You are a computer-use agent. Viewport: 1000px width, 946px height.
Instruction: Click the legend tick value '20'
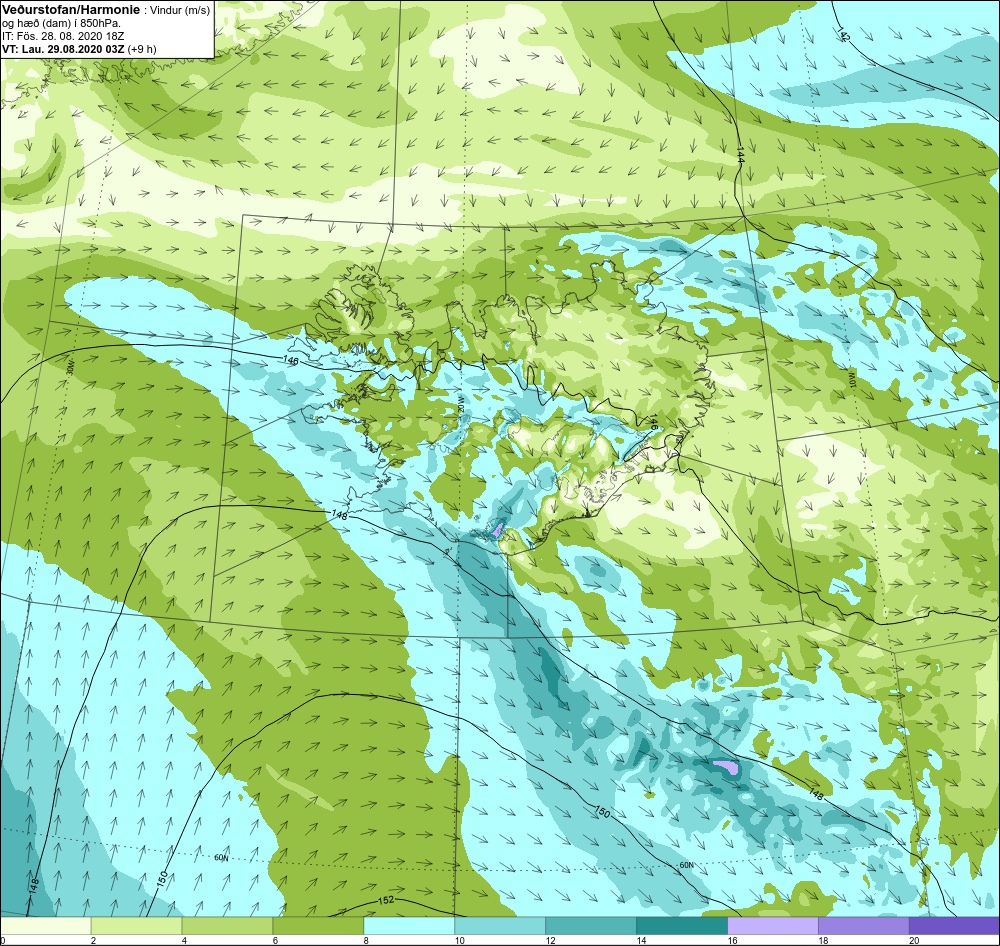[914, 940]
